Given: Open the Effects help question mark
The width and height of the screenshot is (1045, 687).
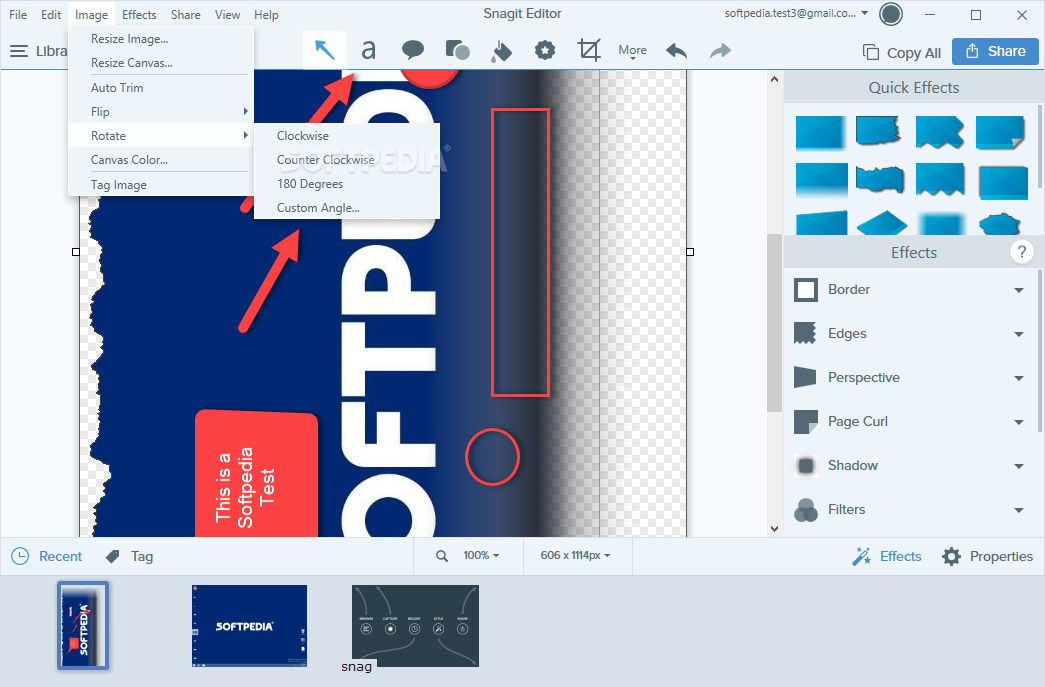Looking at the screenshot, I should click(x=1021, y=252).
